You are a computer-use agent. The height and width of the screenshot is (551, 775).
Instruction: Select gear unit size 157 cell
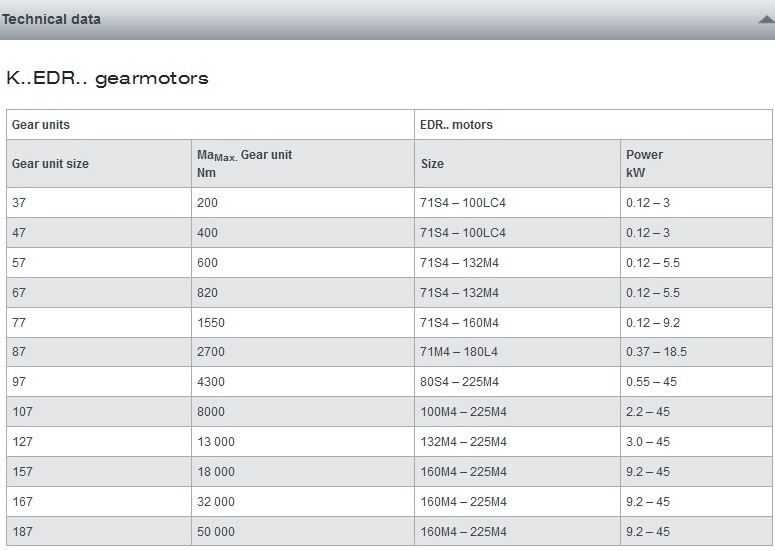[x=99, y=471]
